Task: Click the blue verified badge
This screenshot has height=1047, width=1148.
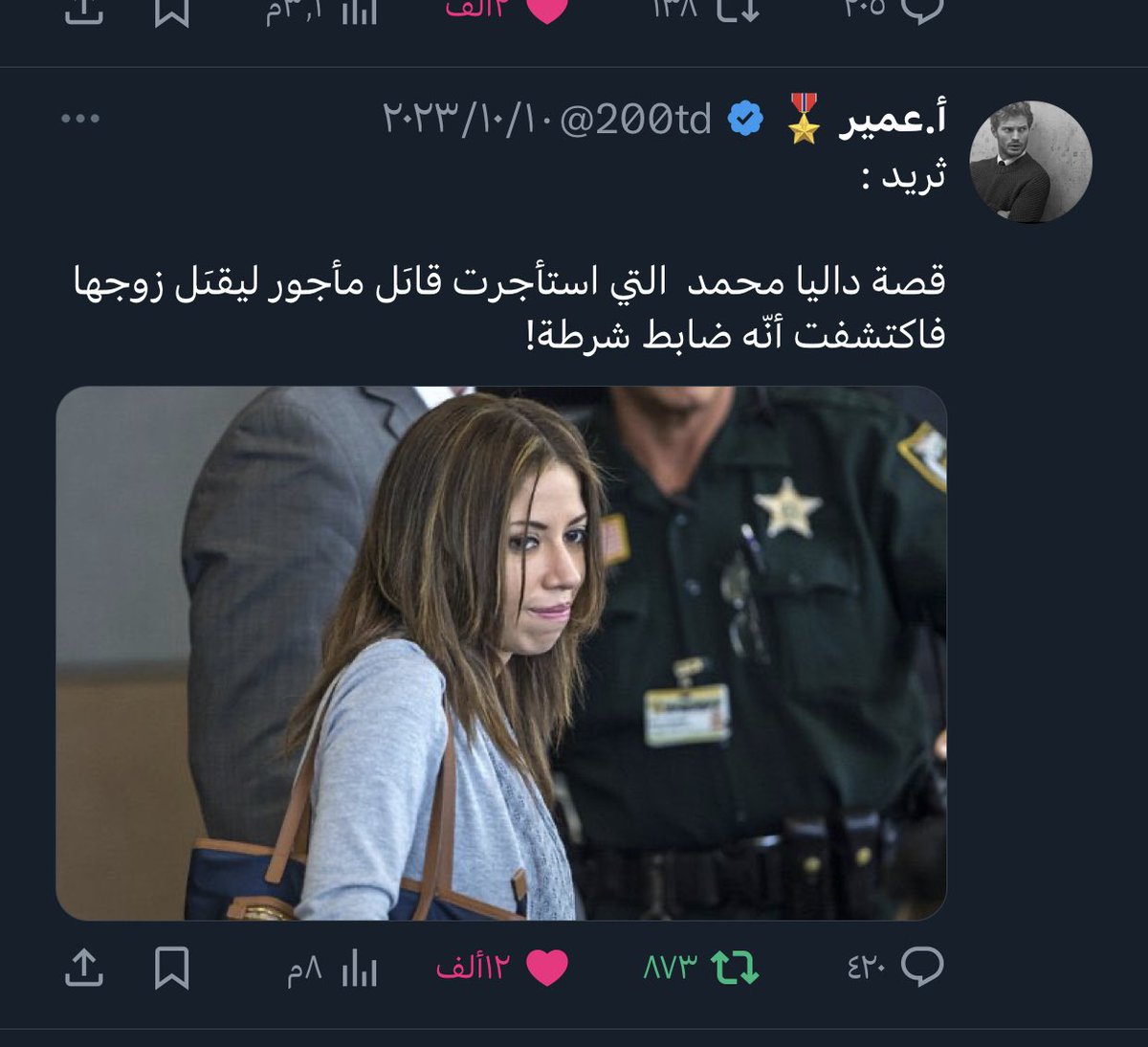Action: click(x=745, y=120)
